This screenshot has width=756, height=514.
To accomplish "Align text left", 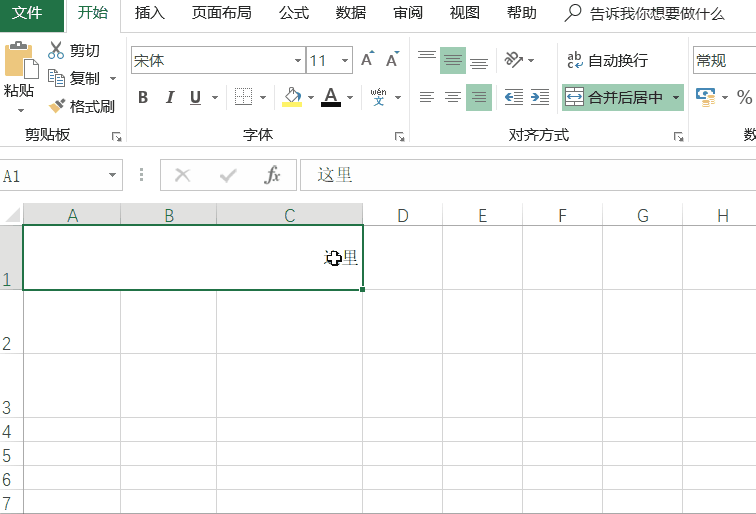I will tap(427, 97).
